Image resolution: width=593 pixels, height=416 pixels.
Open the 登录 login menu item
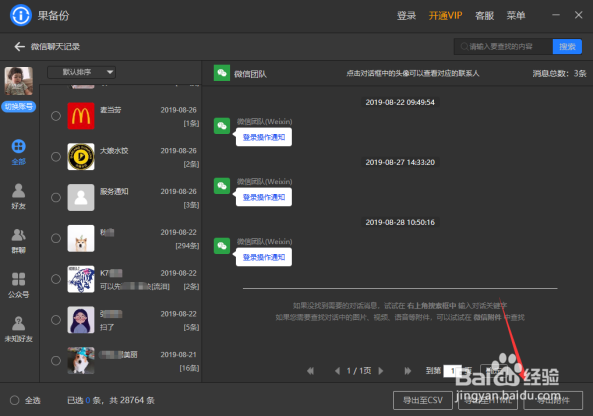click(407, 16)
